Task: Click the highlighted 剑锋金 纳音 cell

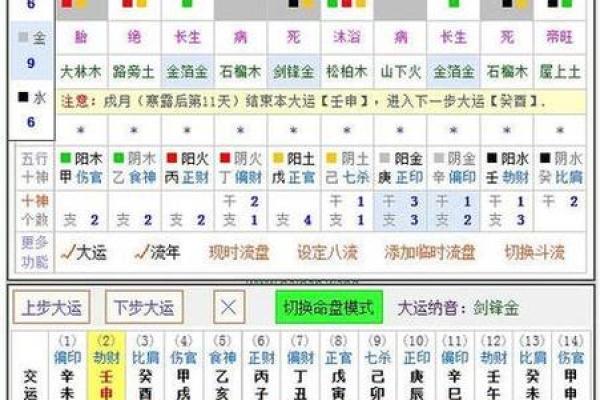Action: pyautogui.click(x=293, y=72)
